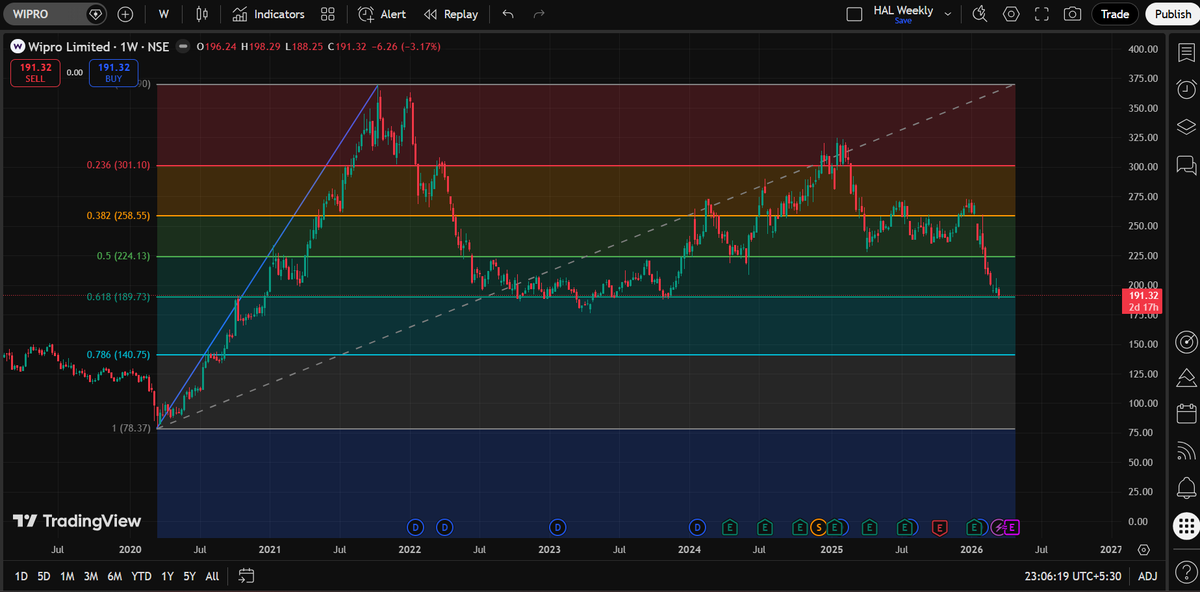Screen dimensions: 1200x592
Task: Select the 0.786 (140.75) Fibonacci level label
Action: (117, 354)
